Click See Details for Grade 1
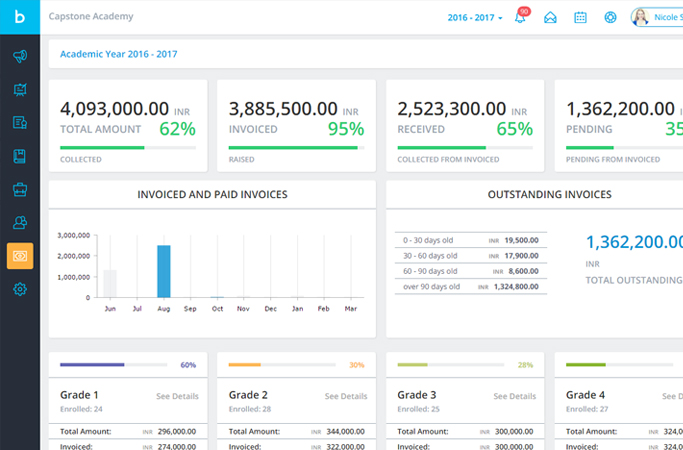 (177, 396)
